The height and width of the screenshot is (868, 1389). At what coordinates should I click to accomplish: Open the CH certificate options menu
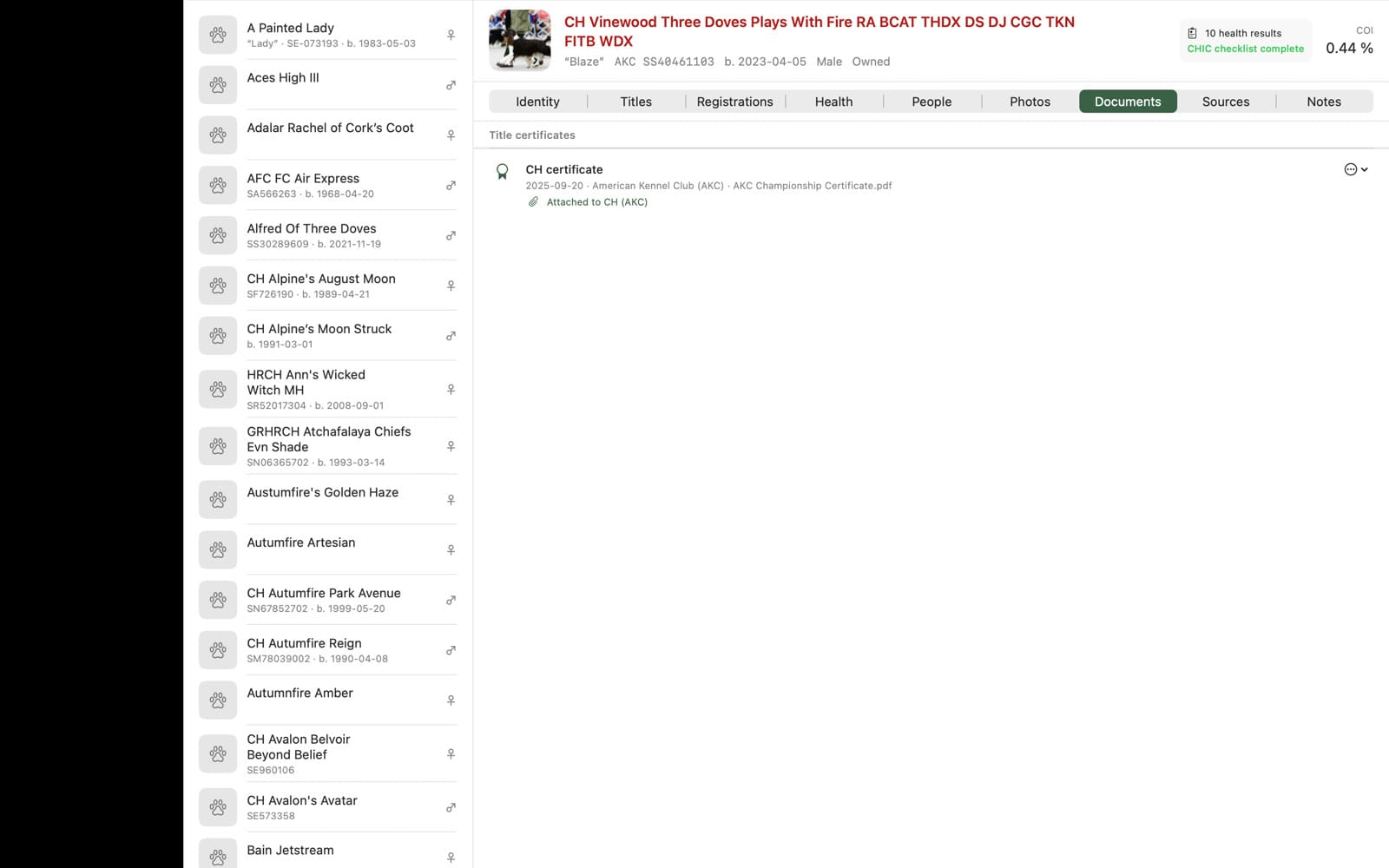[x=1356, y=170]
